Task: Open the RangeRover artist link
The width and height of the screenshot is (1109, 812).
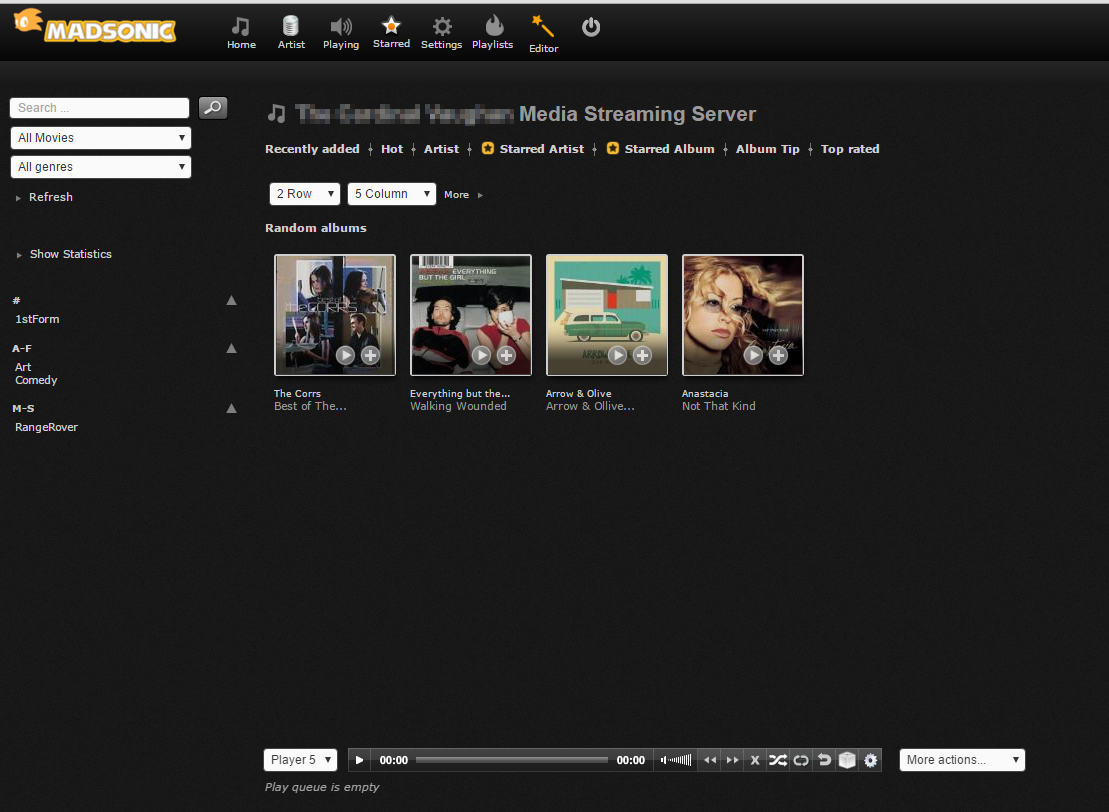Action: tap(46, 427)
